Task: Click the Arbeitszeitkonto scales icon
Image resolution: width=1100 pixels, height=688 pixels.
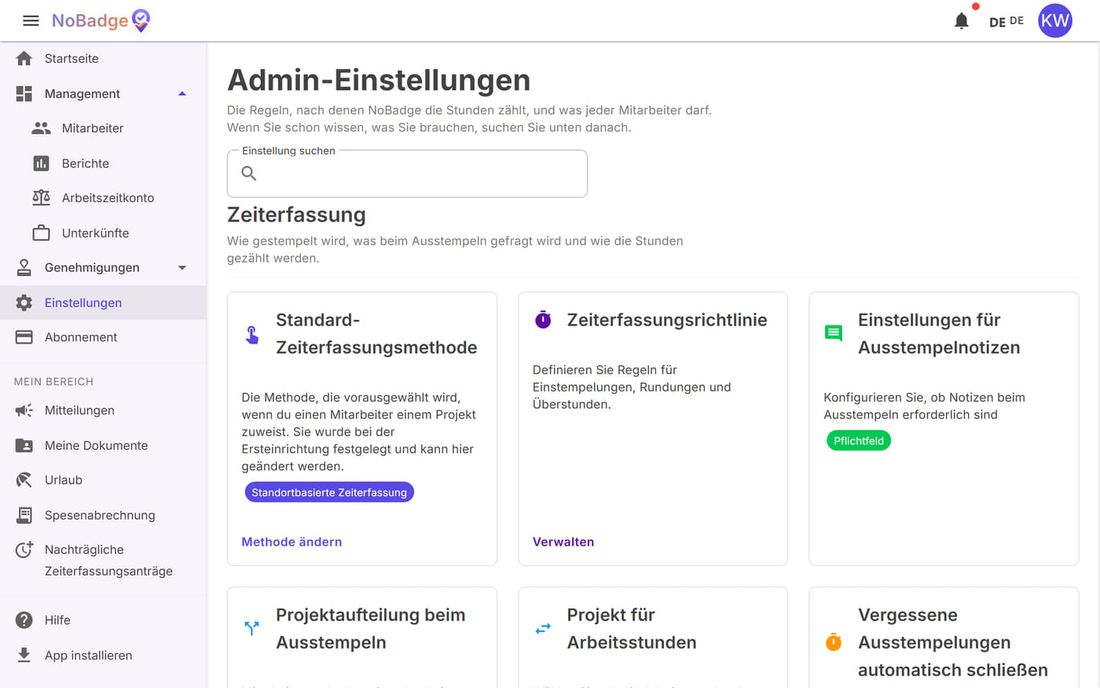Action: [x=41, y=198]
